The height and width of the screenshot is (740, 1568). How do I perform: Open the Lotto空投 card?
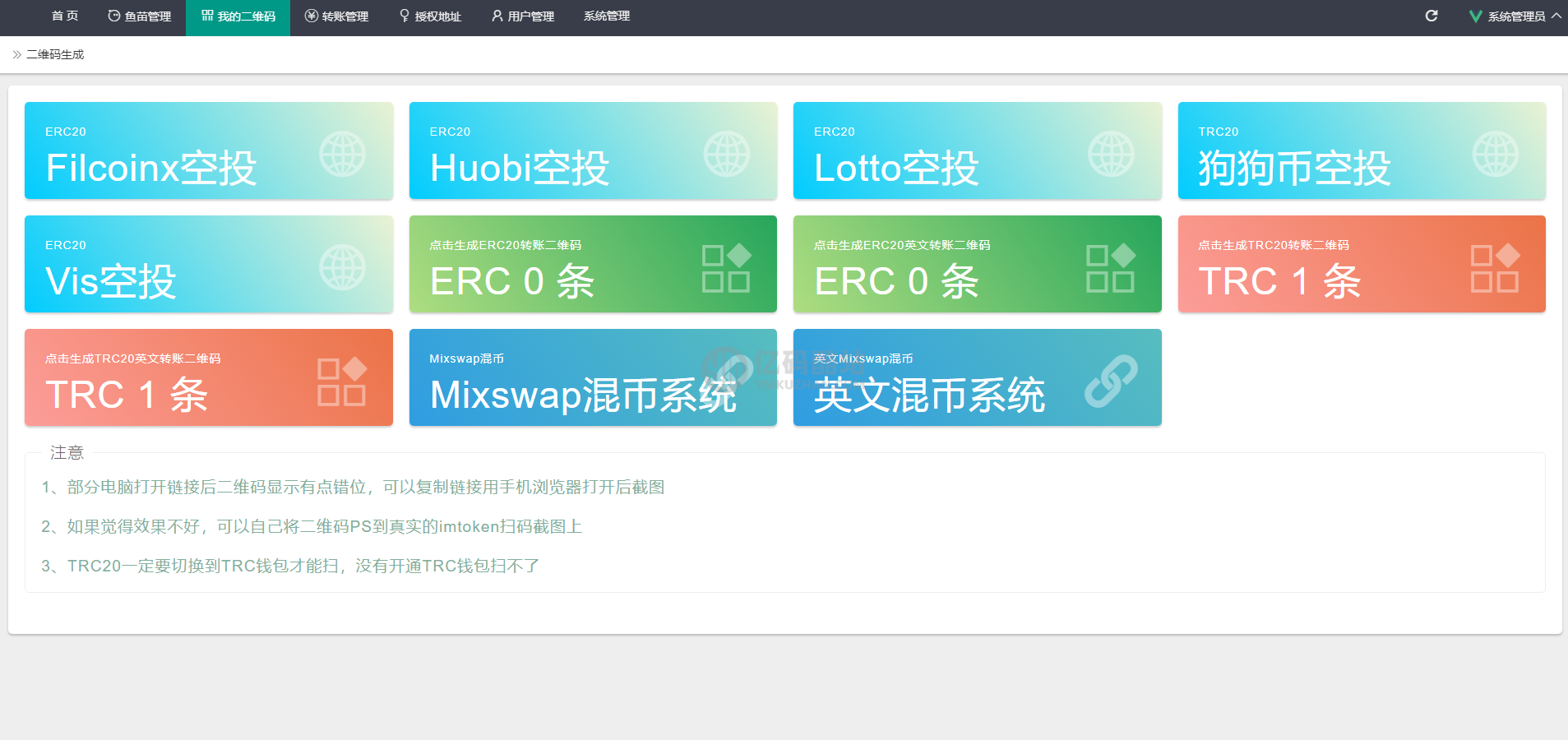[978, 150]
